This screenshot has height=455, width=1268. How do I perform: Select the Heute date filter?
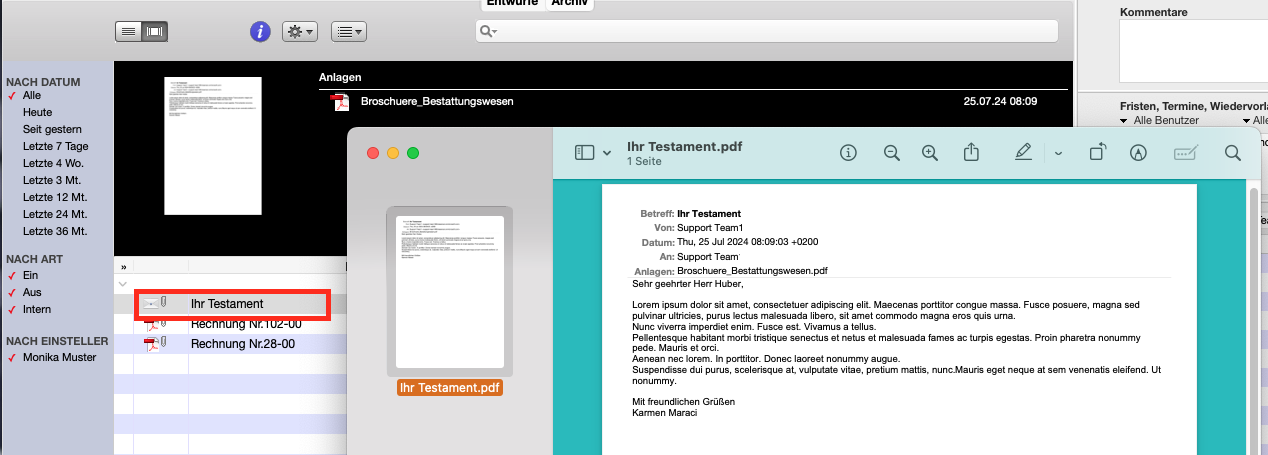point(37,112)
